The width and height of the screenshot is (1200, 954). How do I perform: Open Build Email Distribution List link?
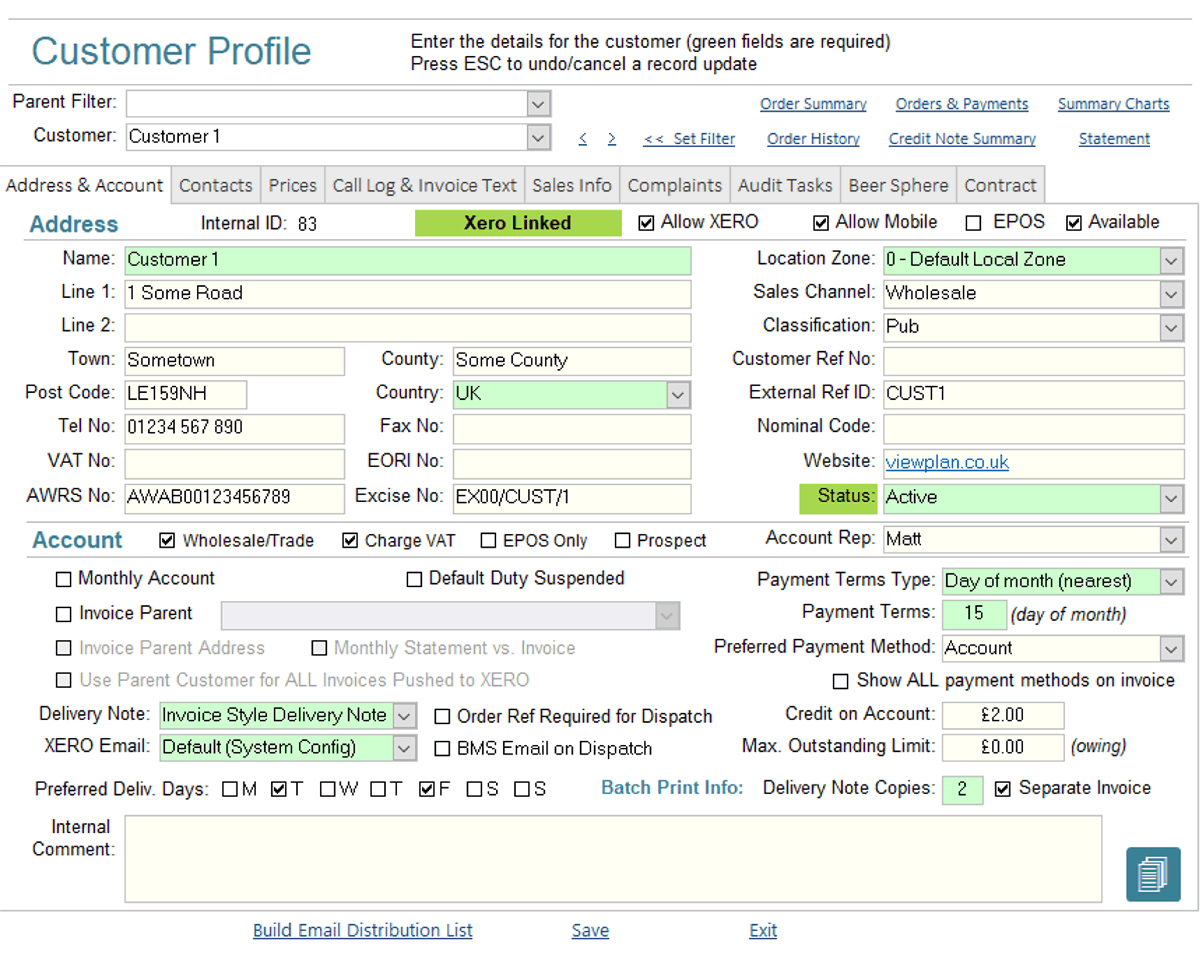(x=362, y=930)
